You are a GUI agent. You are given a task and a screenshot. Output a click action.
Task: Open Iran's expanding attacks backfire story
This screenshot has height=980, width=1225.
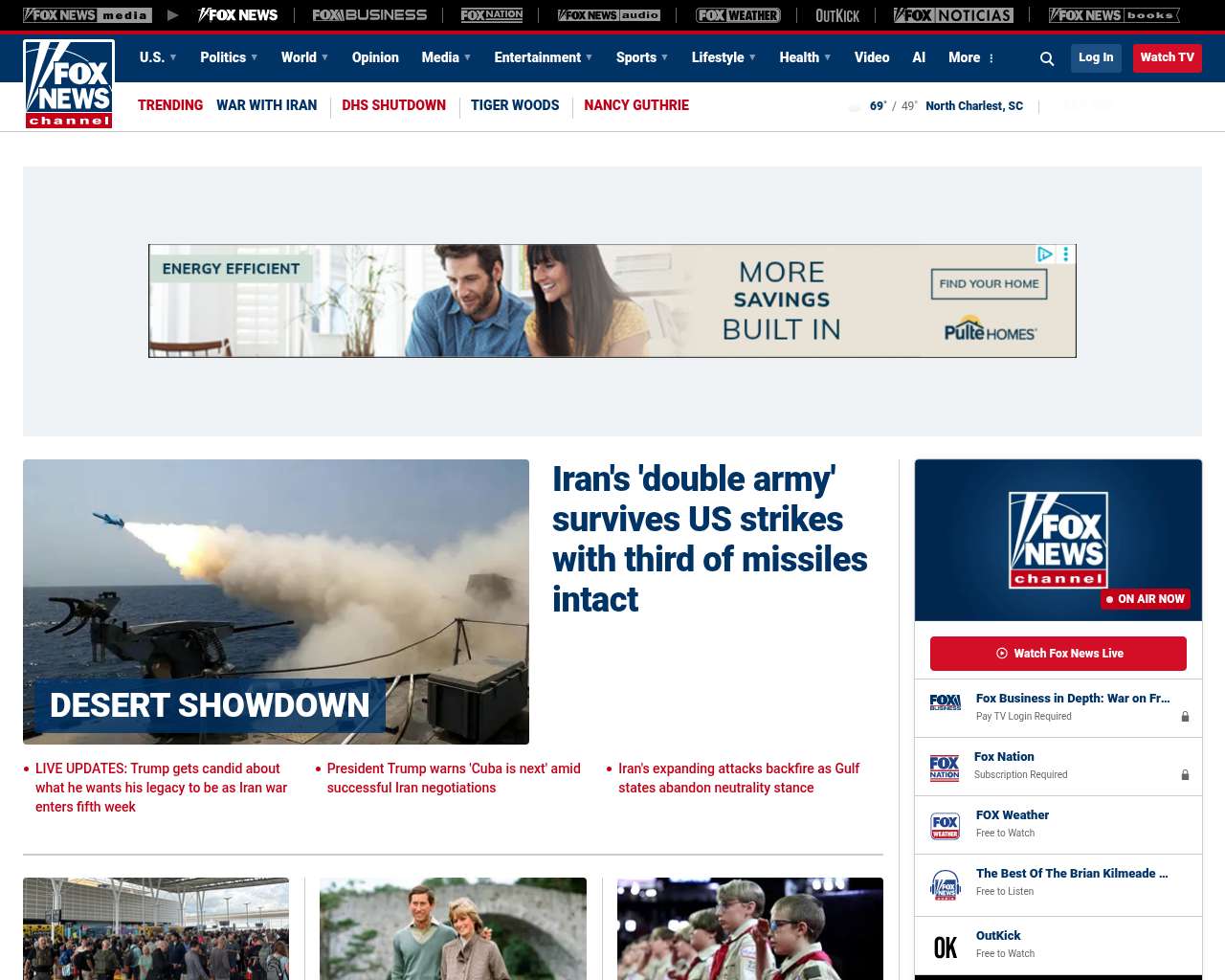(x=739, y=778)
